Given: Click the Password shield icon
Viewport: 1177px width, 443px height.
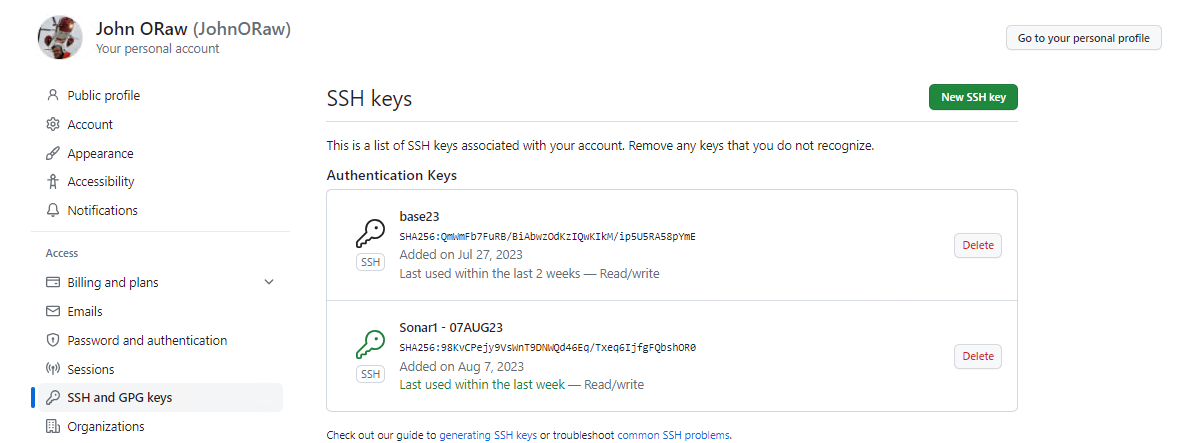Looking at the screenshot, I should point(53,341).
